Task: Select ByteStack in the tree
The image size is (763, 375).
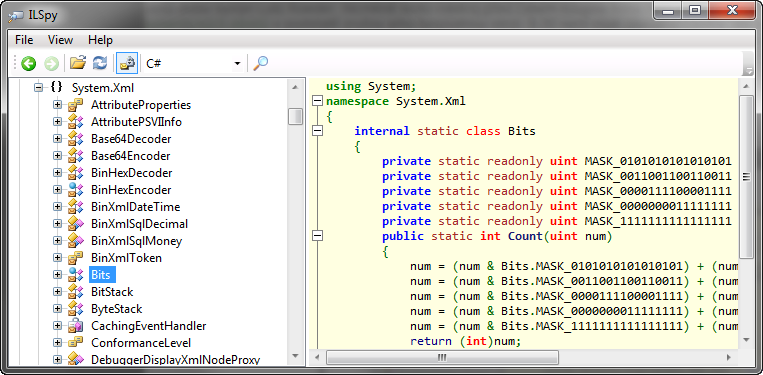Action: [116, 309]
